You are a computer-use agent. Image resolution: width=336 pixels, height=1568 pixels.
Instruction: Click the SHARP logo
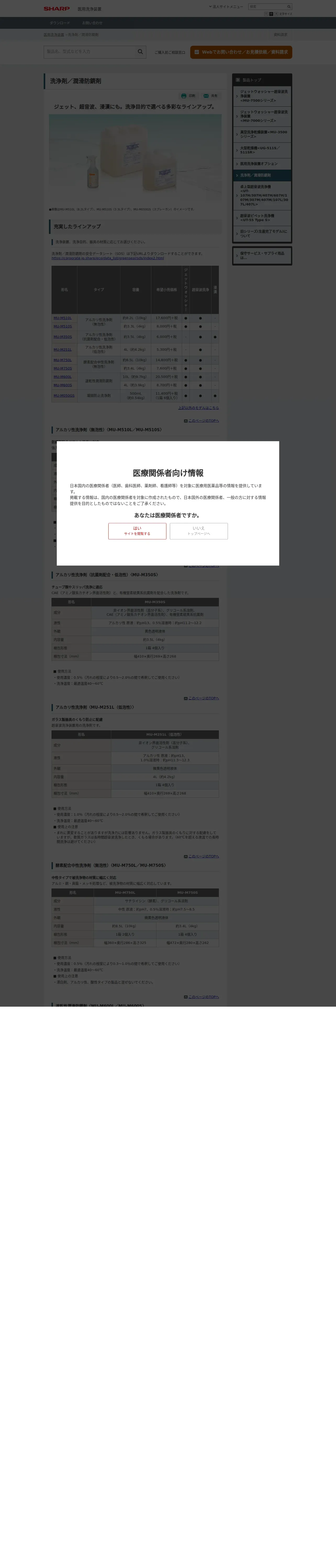coord(57,9)
